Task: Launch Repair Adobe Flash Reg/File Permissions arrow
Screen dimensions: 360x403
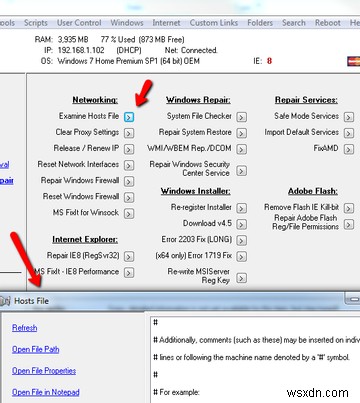Action: [349, 224]
